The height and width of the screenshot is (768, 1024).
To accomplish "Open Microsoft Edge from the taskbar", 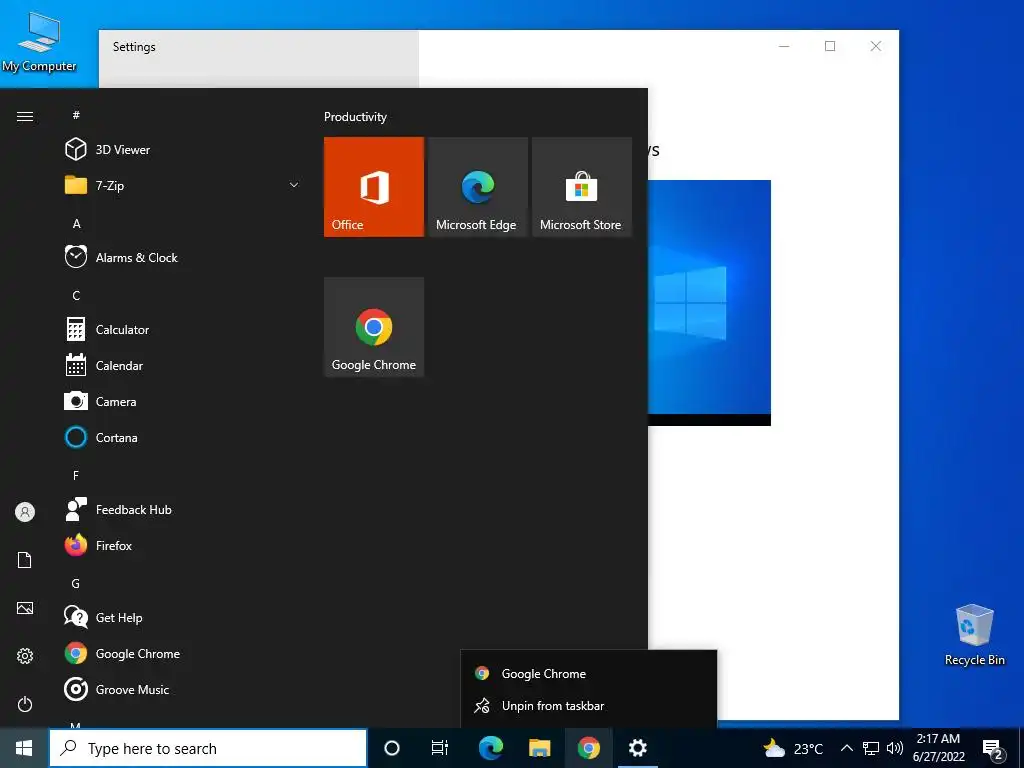I will (x=490, y=748).
